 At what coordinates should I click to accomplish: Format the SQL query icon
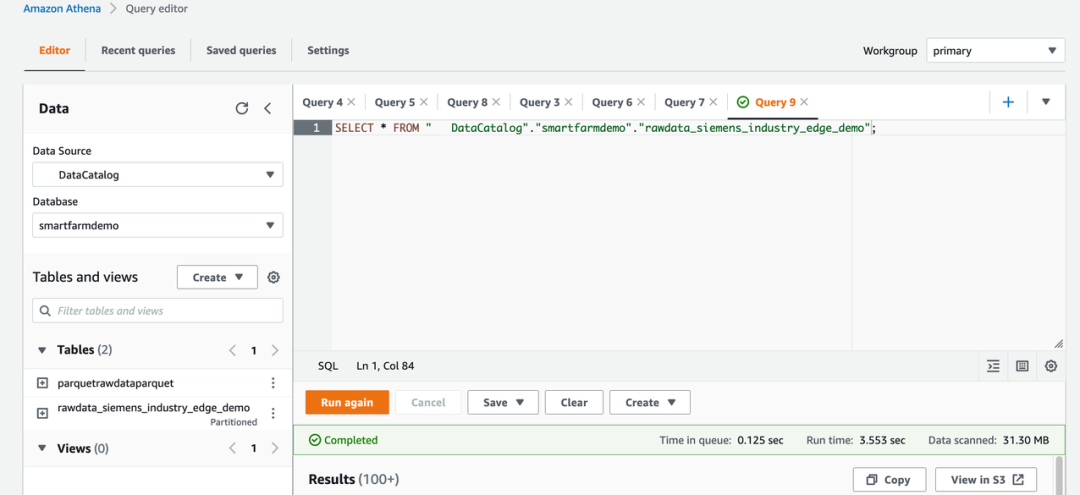pos(993,366)
